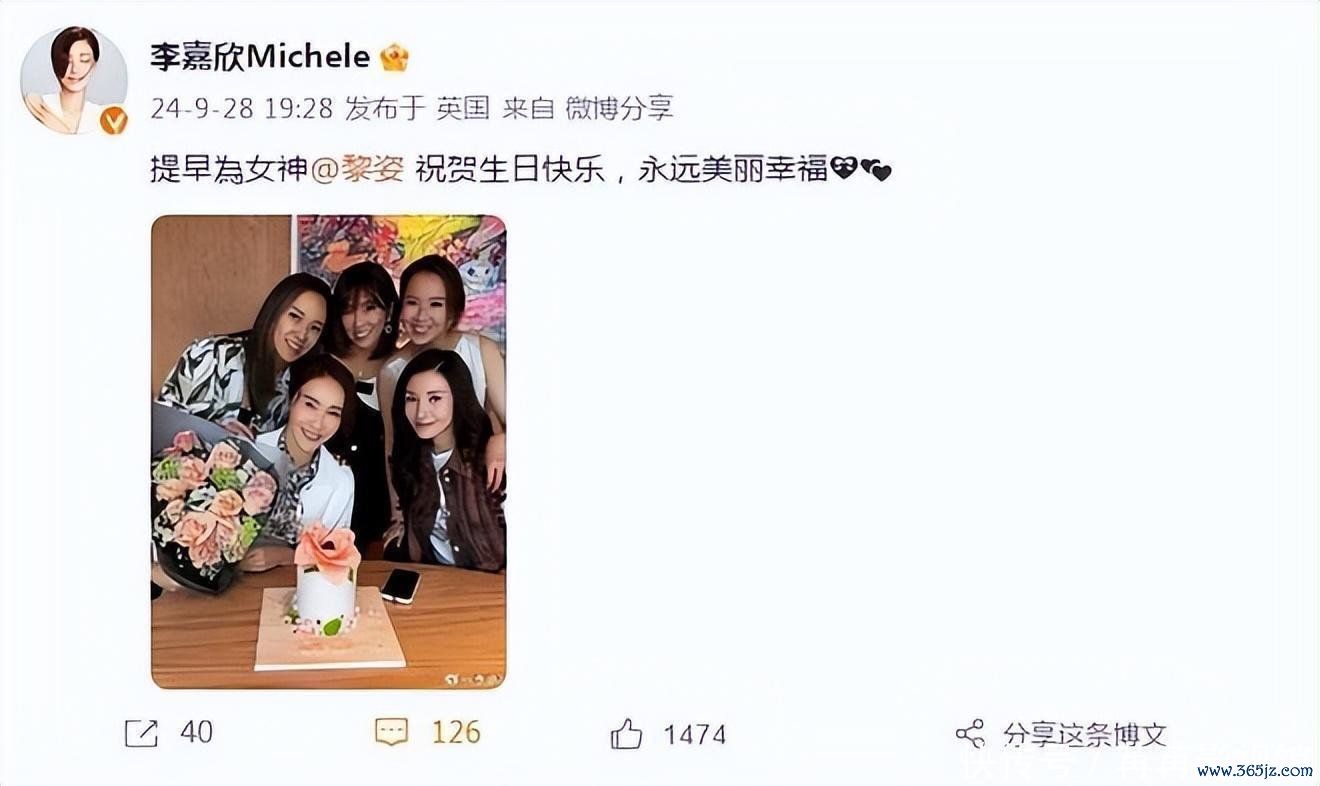The image size is (1320, 786).
Task: Click the comment count 126
Action: click(x=456, y=733)
